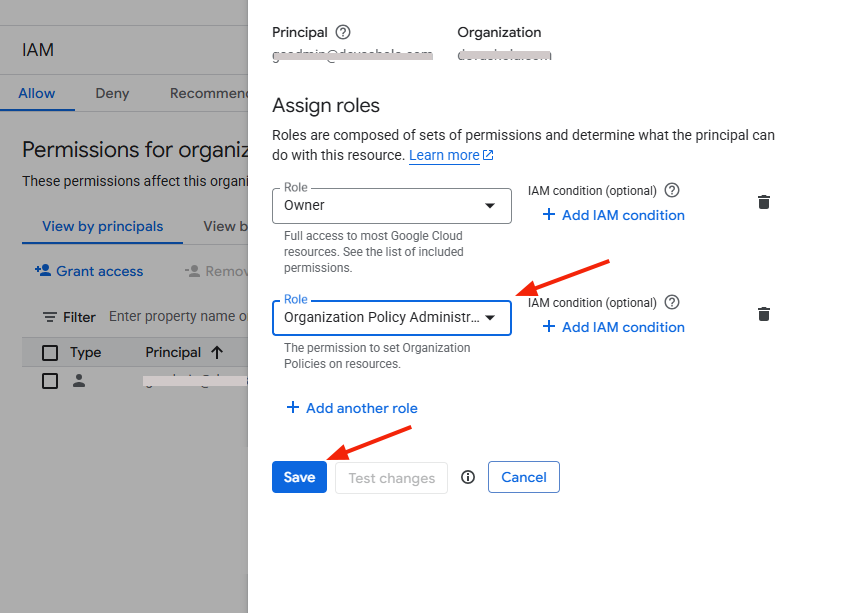Click the Grant access button
This screenshot has width=844, height=613.
click(x=89, y=271)
